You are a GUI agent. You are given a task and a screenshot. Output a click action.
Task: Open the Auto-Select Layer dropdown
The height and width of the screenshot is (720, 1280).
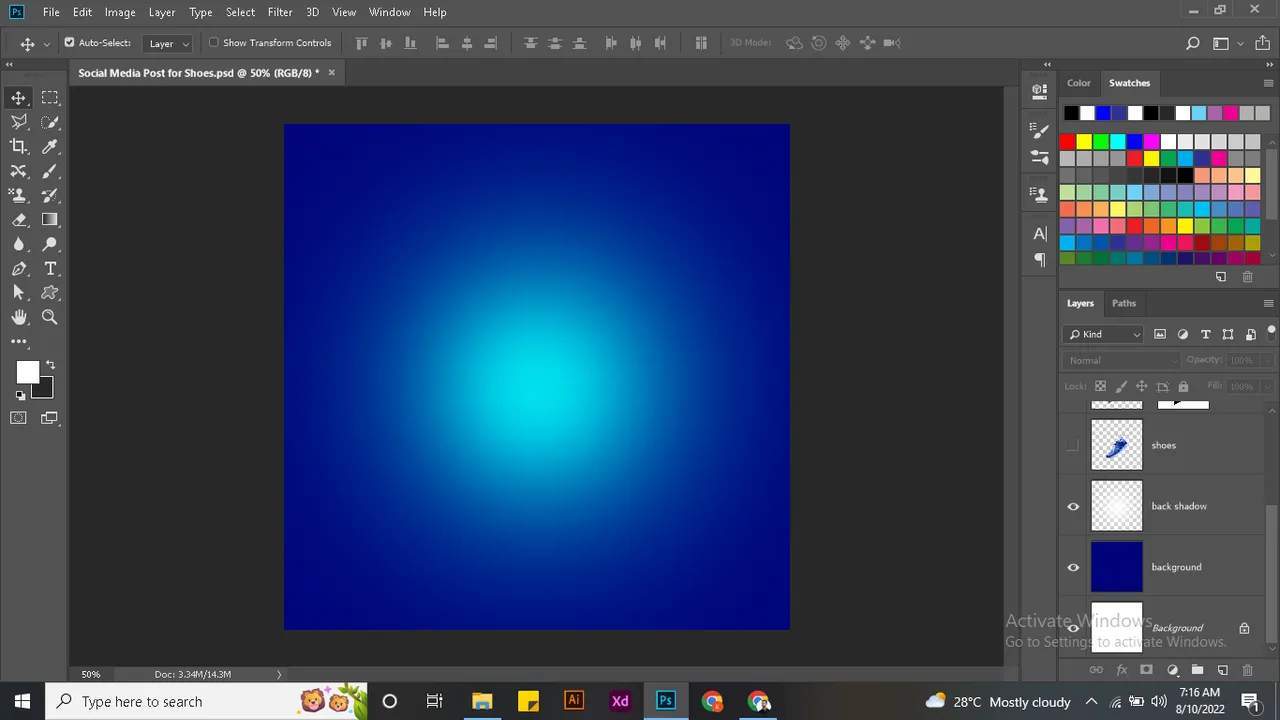168,43
